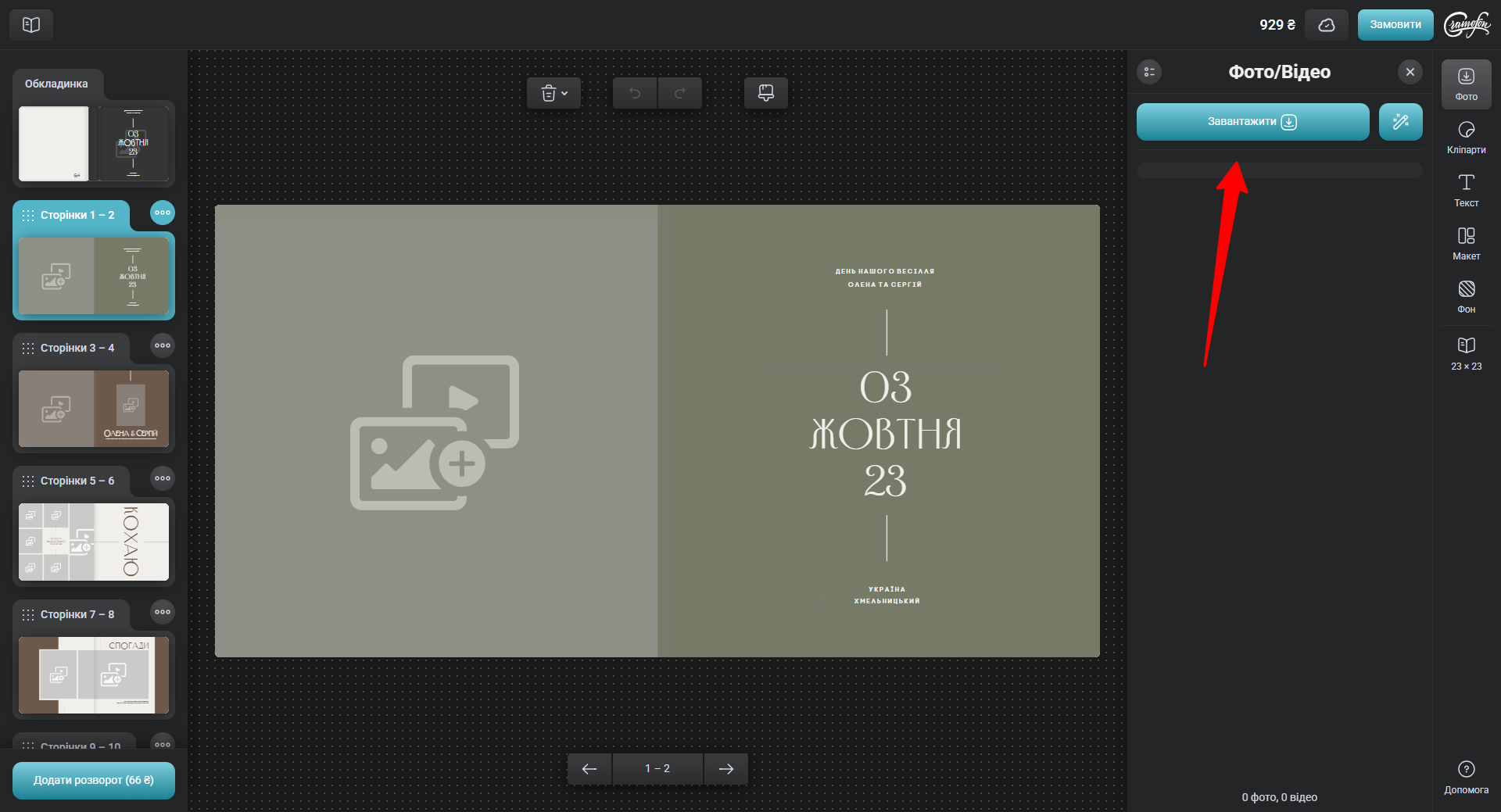
Task: Open the Кліпарти clipart panel
Action: pos(1466,138)
